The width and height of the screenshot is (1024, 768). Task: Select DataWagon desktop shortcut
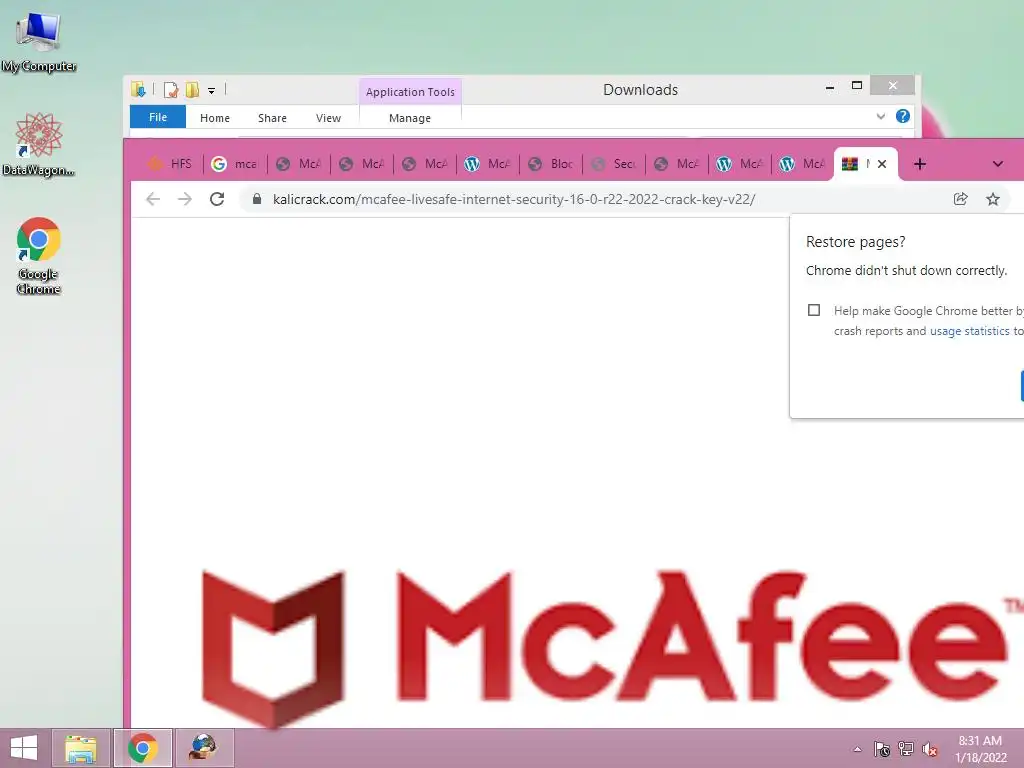[39, 145]
